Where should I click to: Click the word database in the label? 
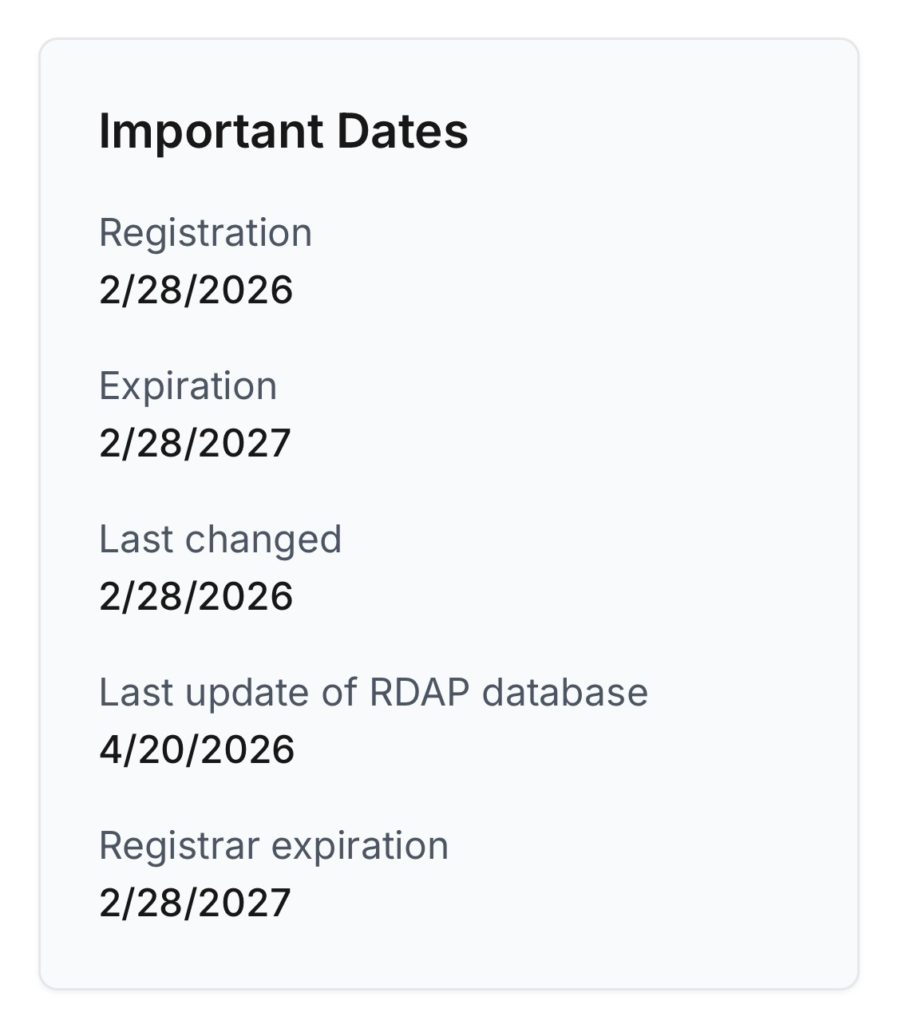[565, 692]
